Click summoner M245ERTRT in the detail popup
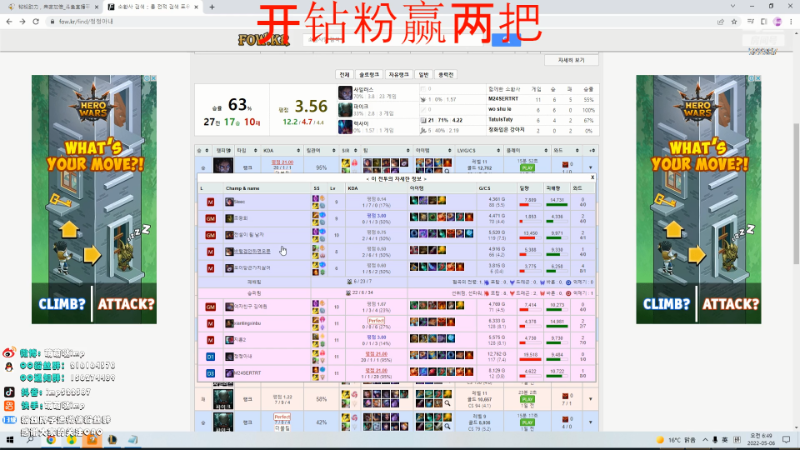800x450 pixels. click(x=248, y=373)
